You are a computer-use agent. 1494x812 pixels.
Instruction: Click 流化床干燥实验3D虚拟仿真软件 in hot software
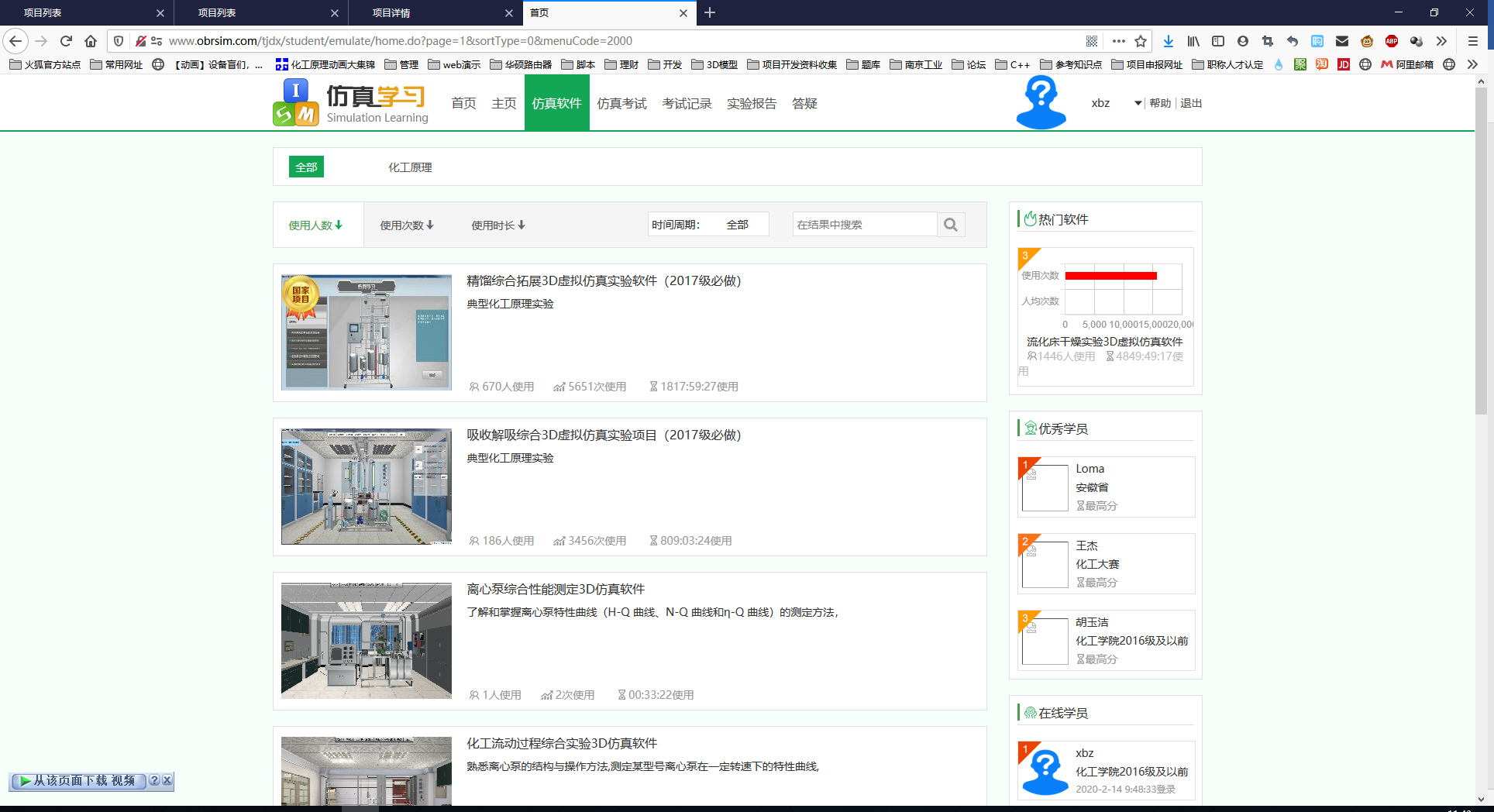point(1105,342)
